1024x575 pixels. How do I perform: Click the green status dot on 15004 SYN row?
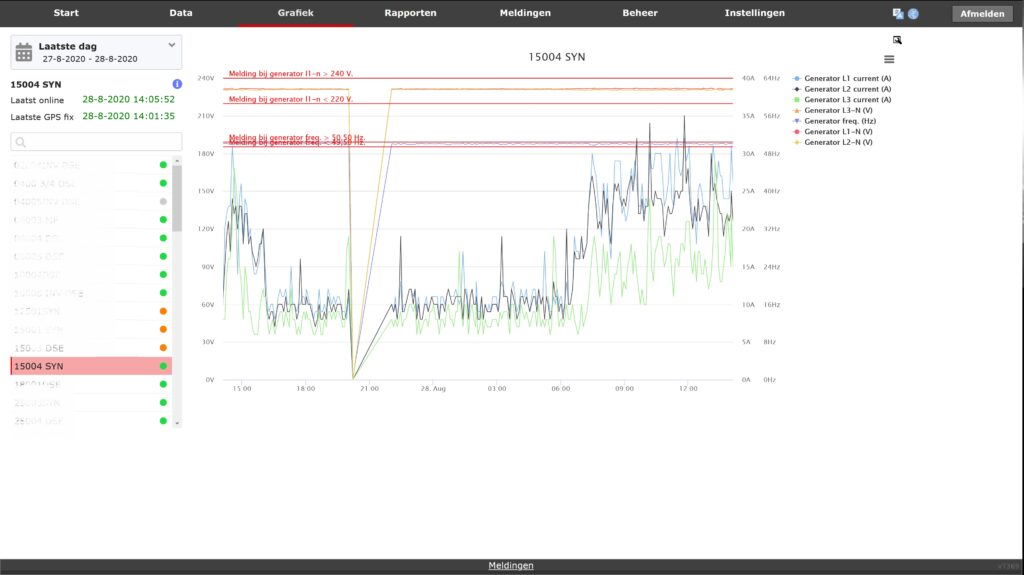tap(163, 366)
